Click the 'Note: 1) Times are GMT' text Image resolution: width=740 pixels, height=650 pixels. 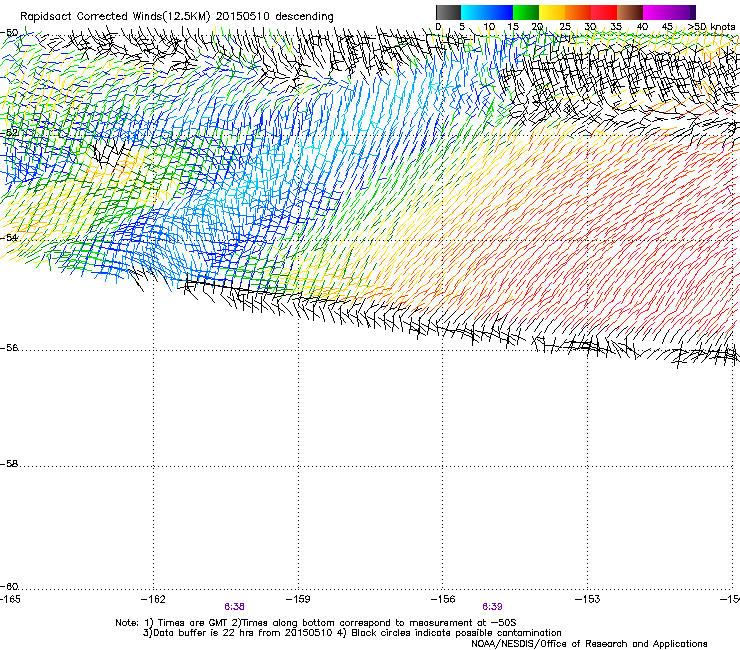(173, 623)
